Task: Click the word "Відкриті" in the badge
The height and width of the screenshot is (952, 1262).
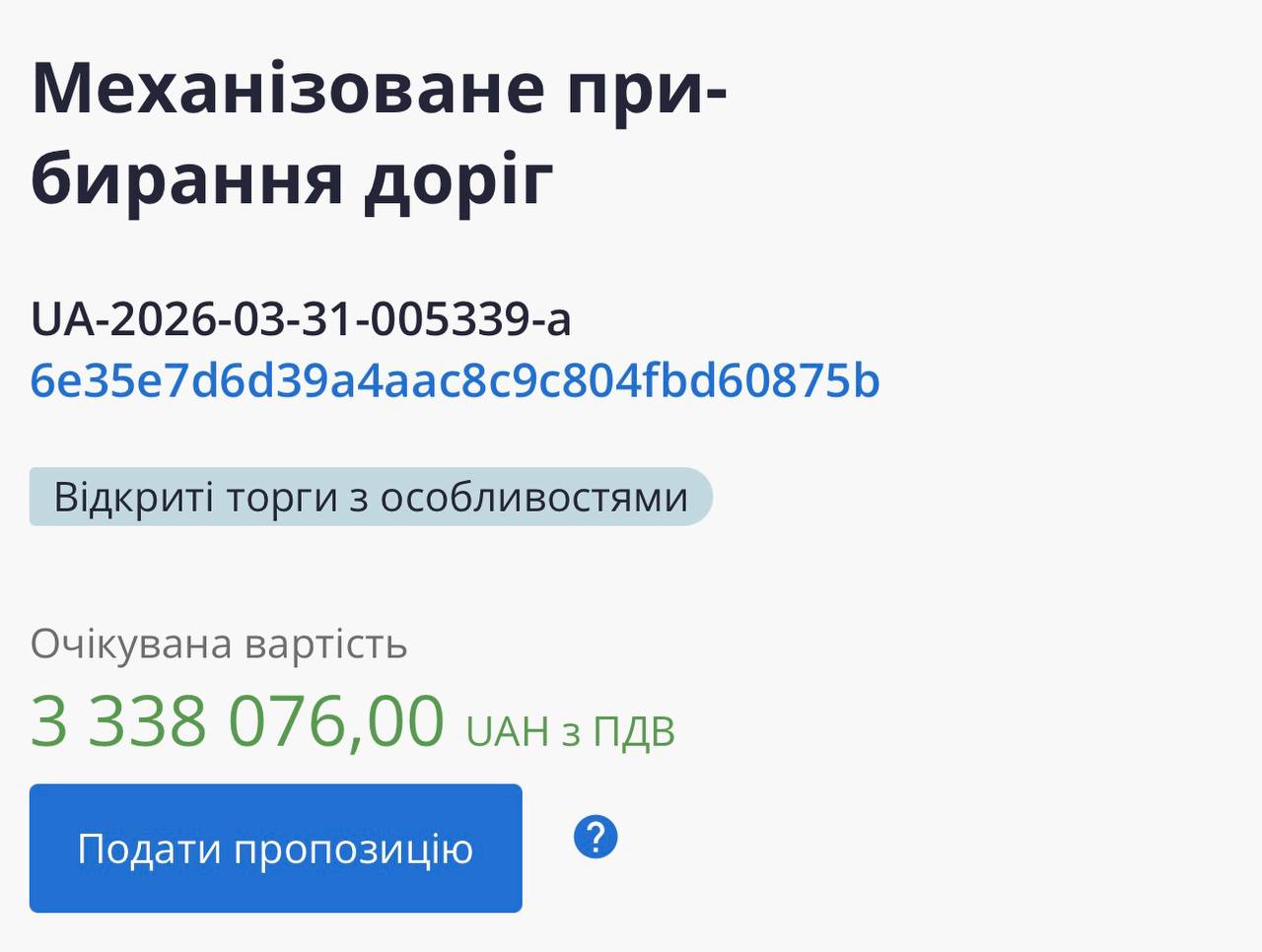Action: tap(133, 498)
